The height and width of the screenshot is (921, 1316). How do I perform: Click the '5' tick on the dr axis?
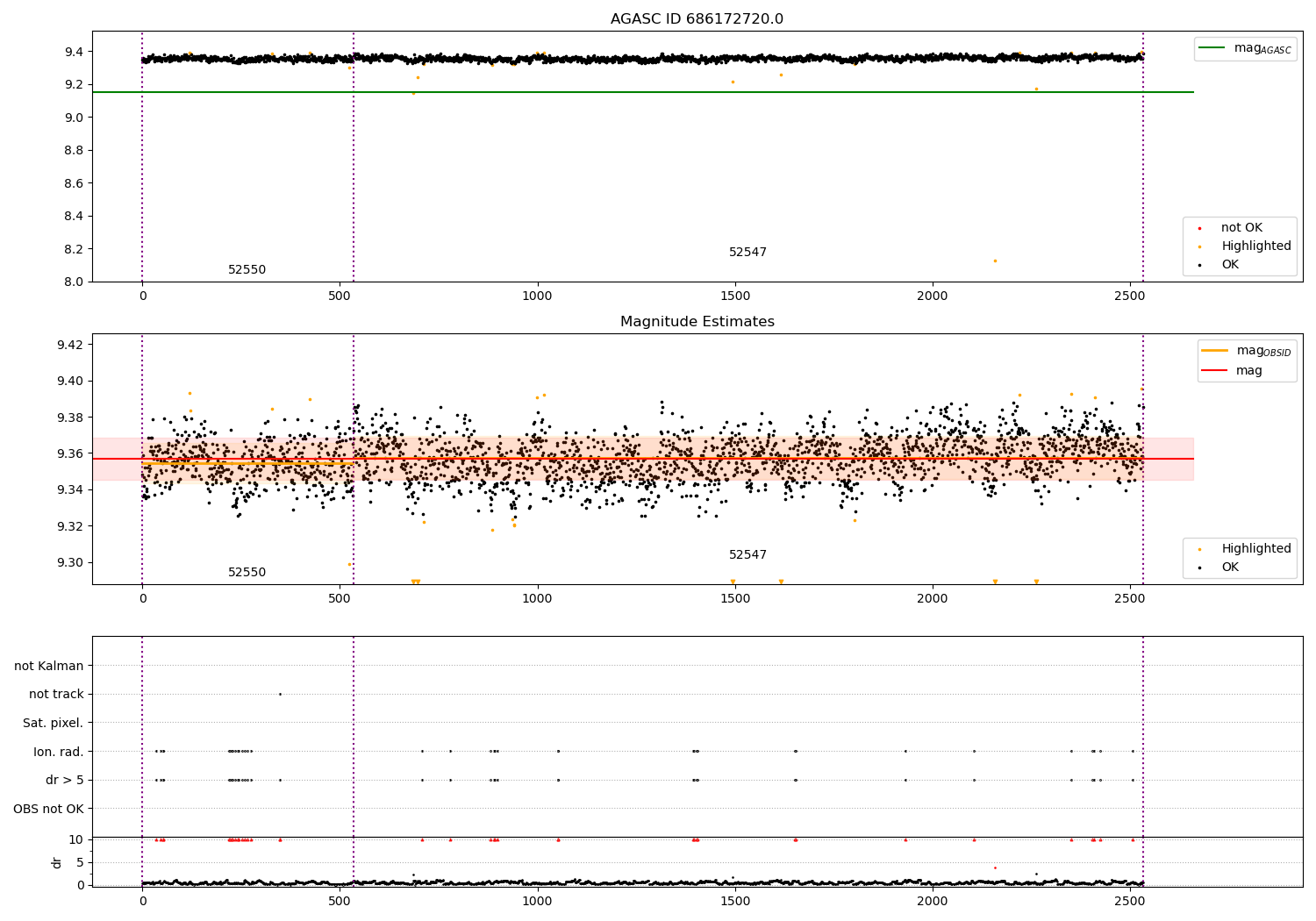tap(80, 862)
